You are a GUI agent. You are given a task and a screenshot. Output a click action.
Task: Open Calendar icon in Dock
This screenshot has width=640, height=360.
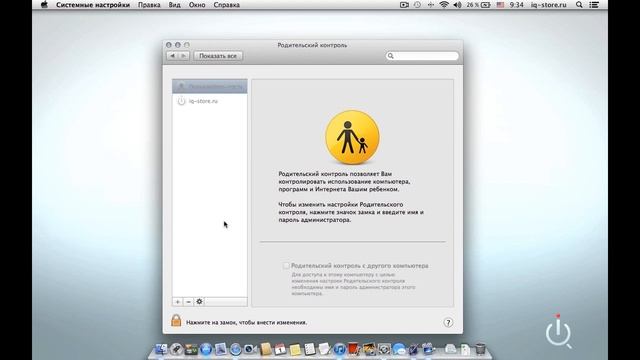[280, 349]
